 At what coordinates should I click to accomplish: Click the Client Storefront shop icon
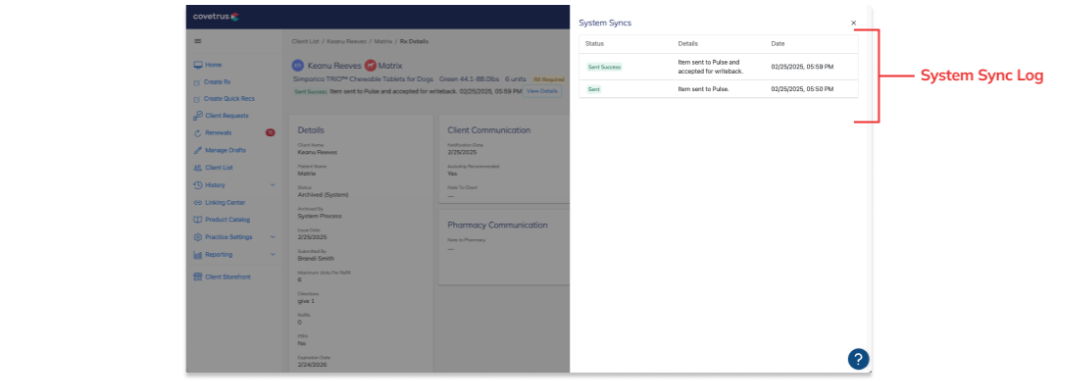[x=198, y=277]
